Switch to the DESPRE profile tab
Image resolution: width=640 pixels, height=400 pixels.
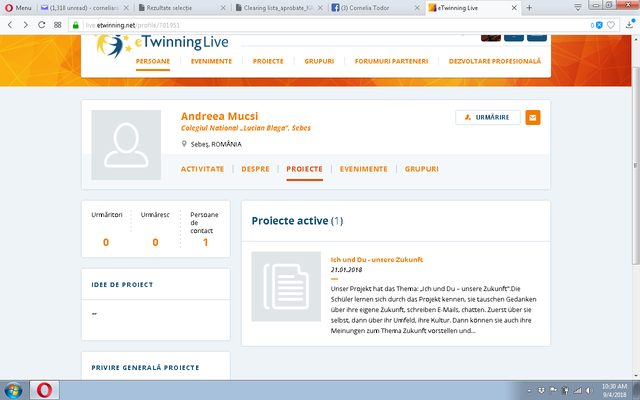255,169
